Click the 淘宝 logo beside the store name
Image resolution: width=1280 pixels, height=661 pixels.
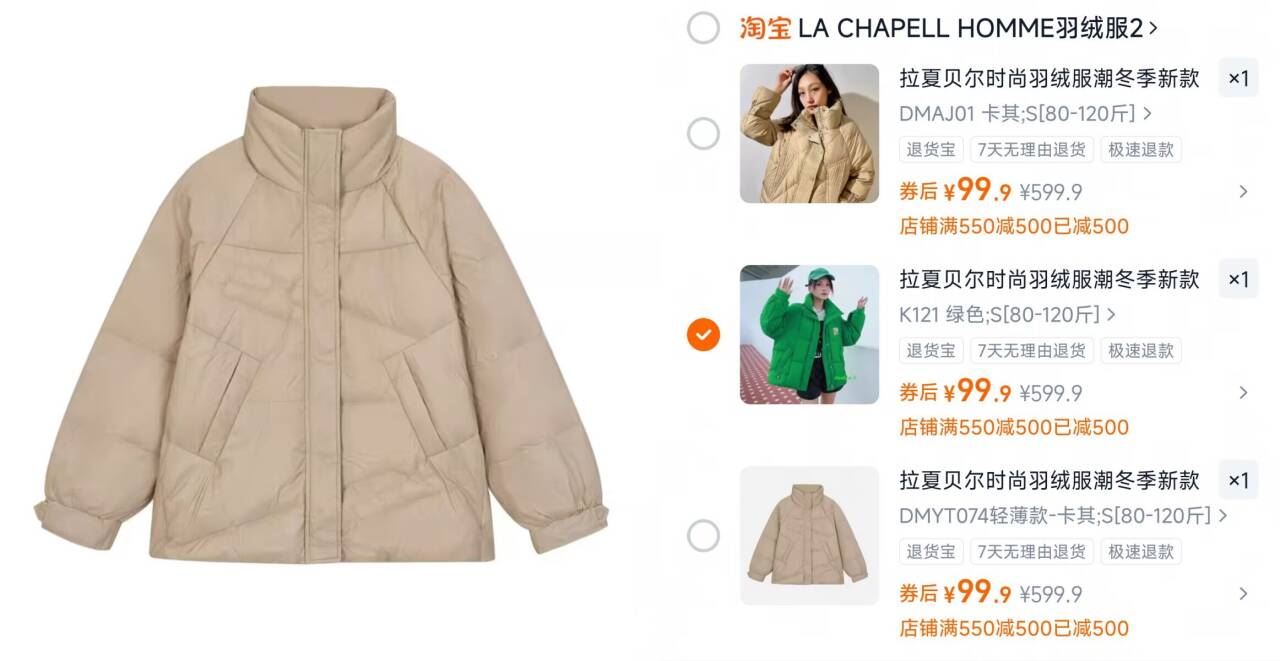765,29
